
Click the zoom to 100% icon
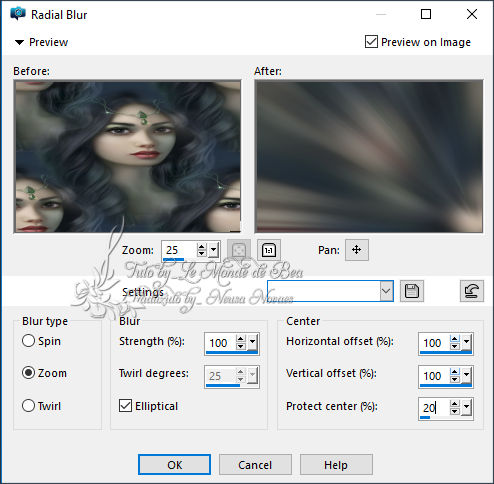[269, 250]
